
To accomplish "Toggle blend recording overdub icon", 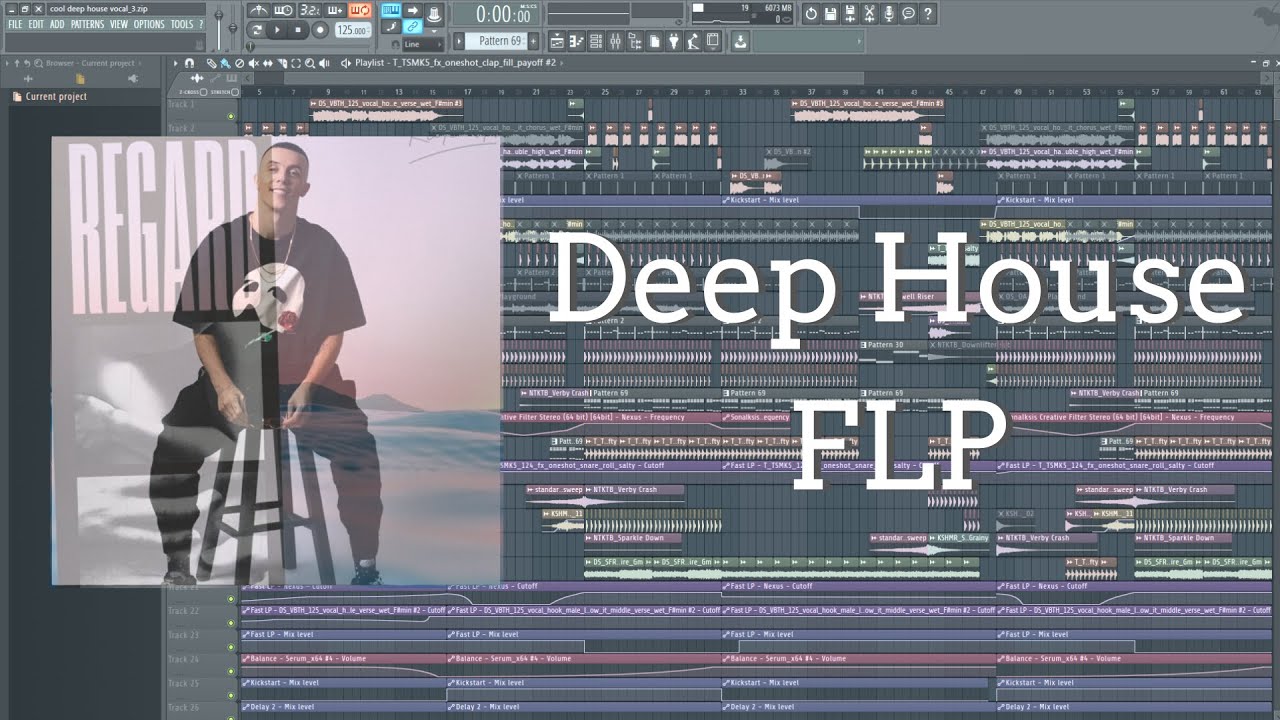I will tap(335, 11).
